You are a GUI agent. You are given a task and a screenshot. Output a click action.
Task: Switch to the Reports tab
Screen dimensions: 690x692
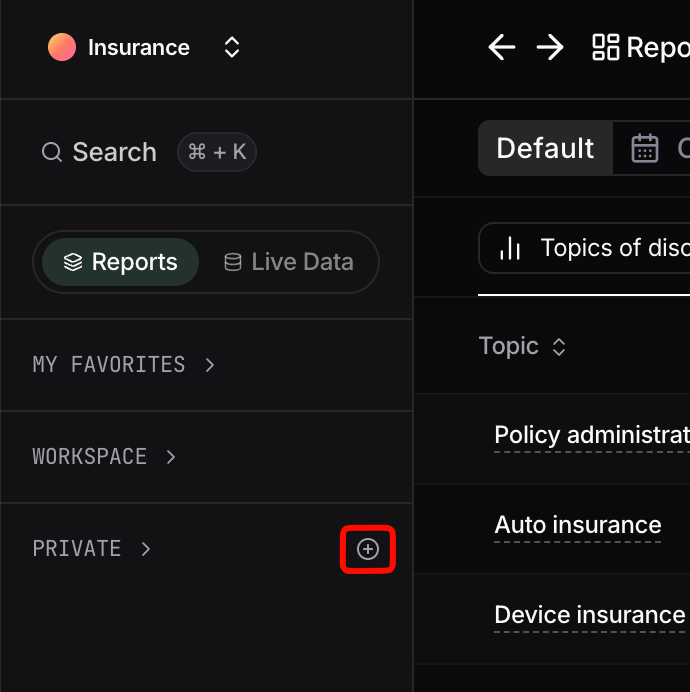point(121,262)
